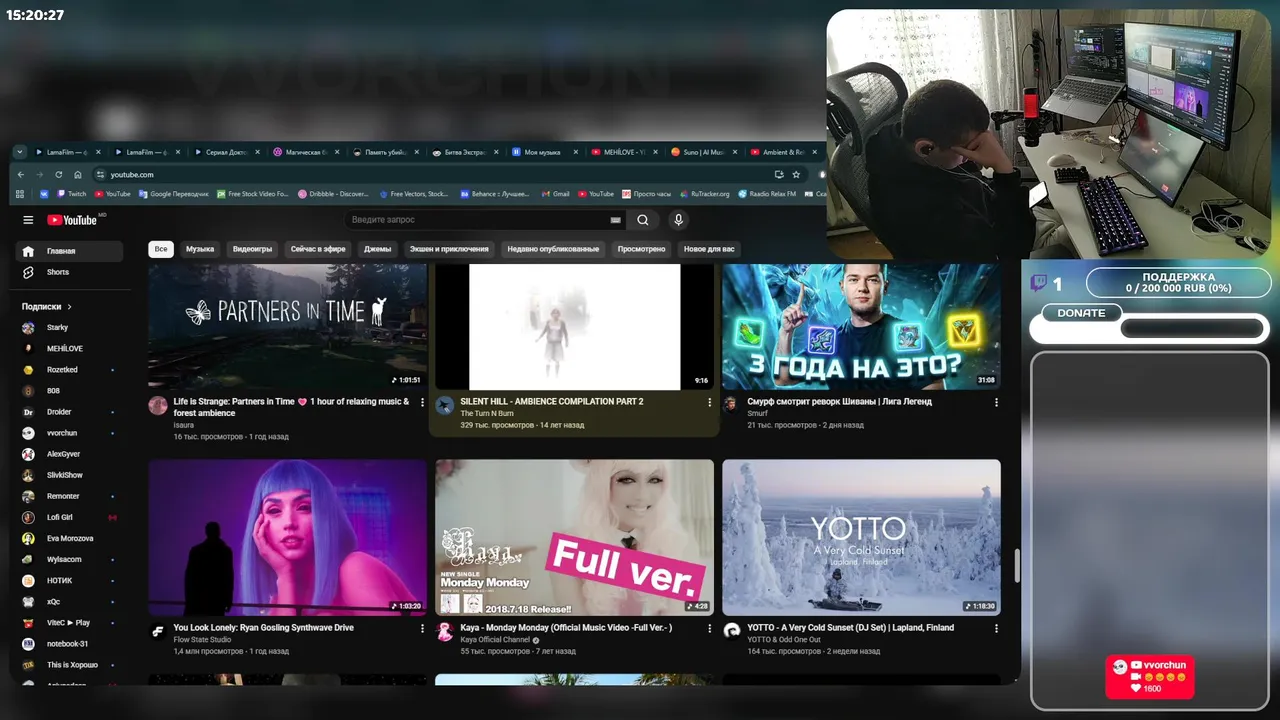Switch to the Моя музыка browser tab
The height and width of the screenshot is (720, 1280).
point(543,152)
